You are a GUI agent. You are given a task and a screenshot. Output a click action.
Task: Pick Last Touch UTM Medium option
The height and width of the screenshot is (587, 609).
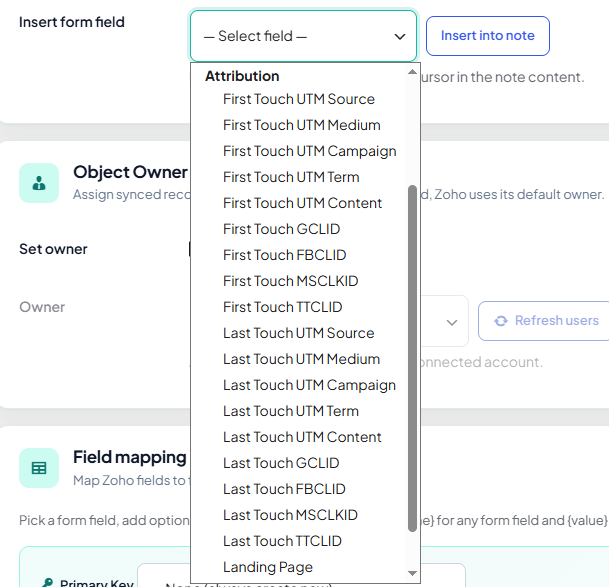pos(298,359)
